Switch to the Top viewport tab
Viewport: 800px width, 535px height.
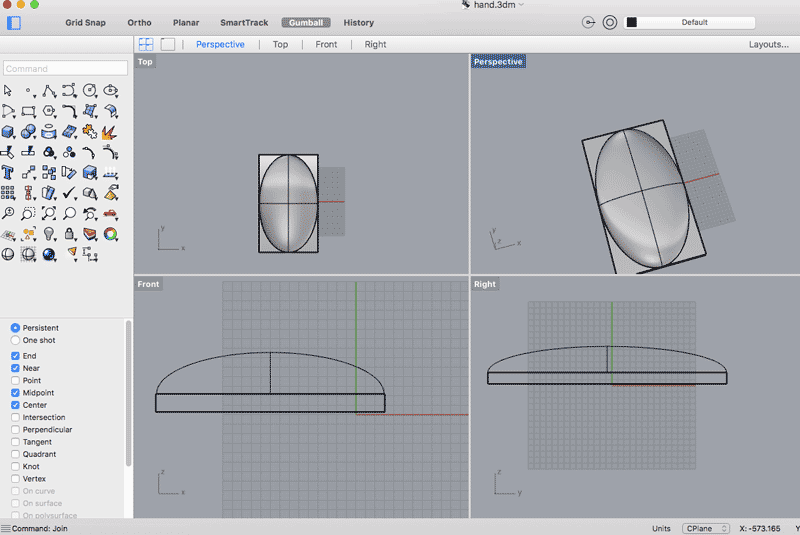tap(280, 44)
